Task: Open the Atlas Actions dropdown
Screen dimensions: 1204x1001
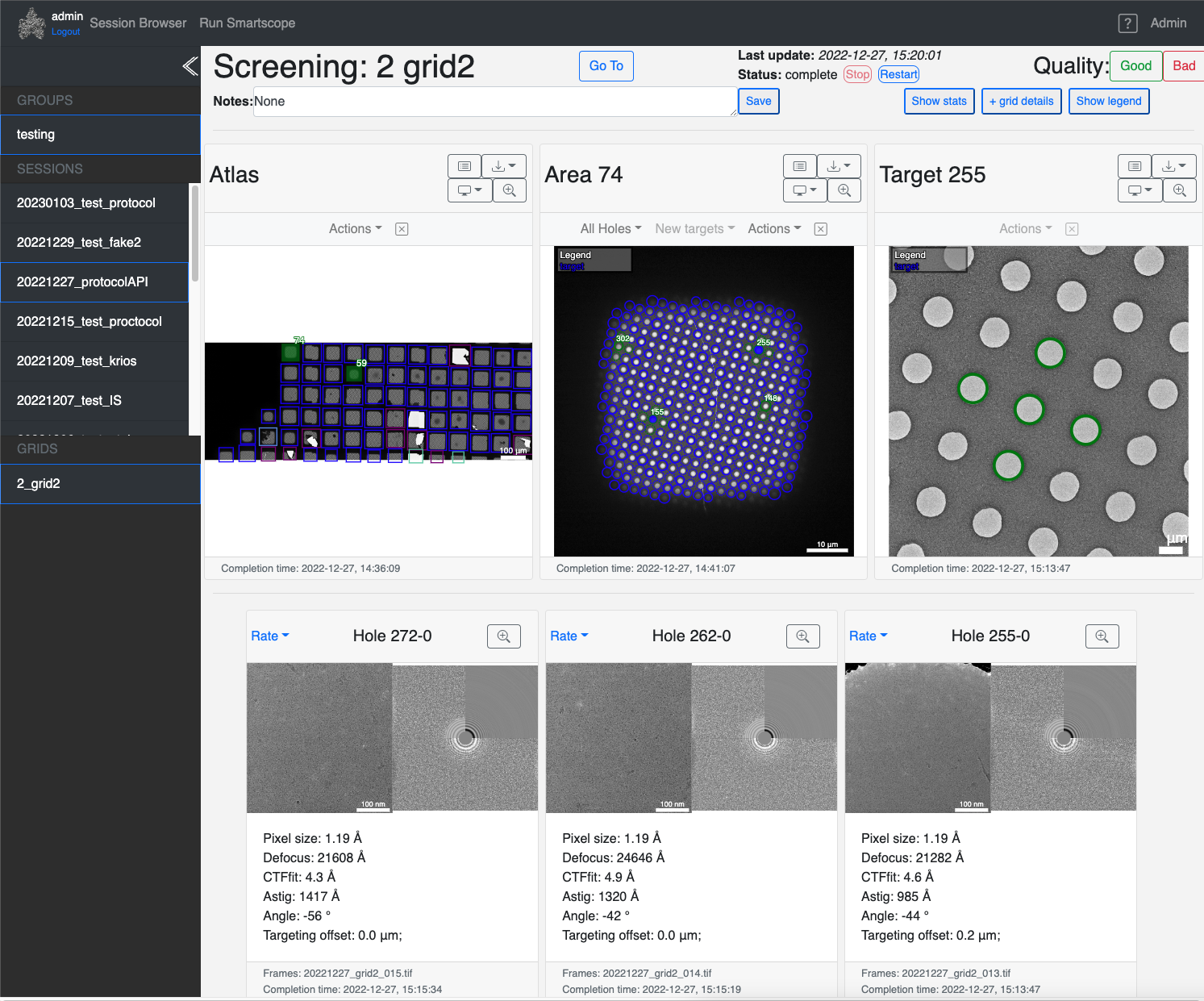Action: (x=356, y=229)
